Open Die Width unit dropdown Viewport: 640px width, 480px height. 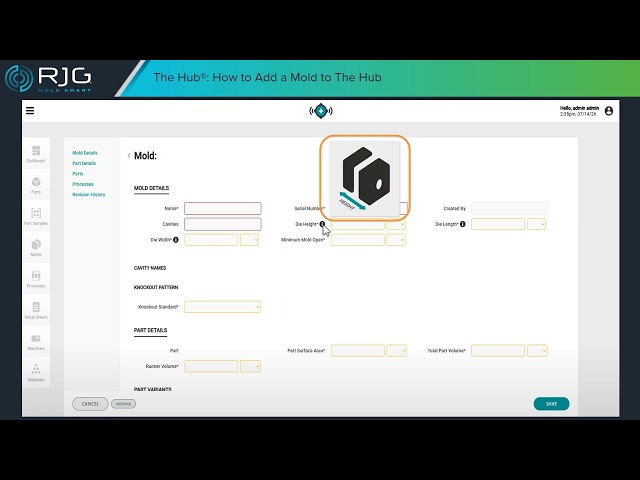pyautogui.click(x=249, y=240)
